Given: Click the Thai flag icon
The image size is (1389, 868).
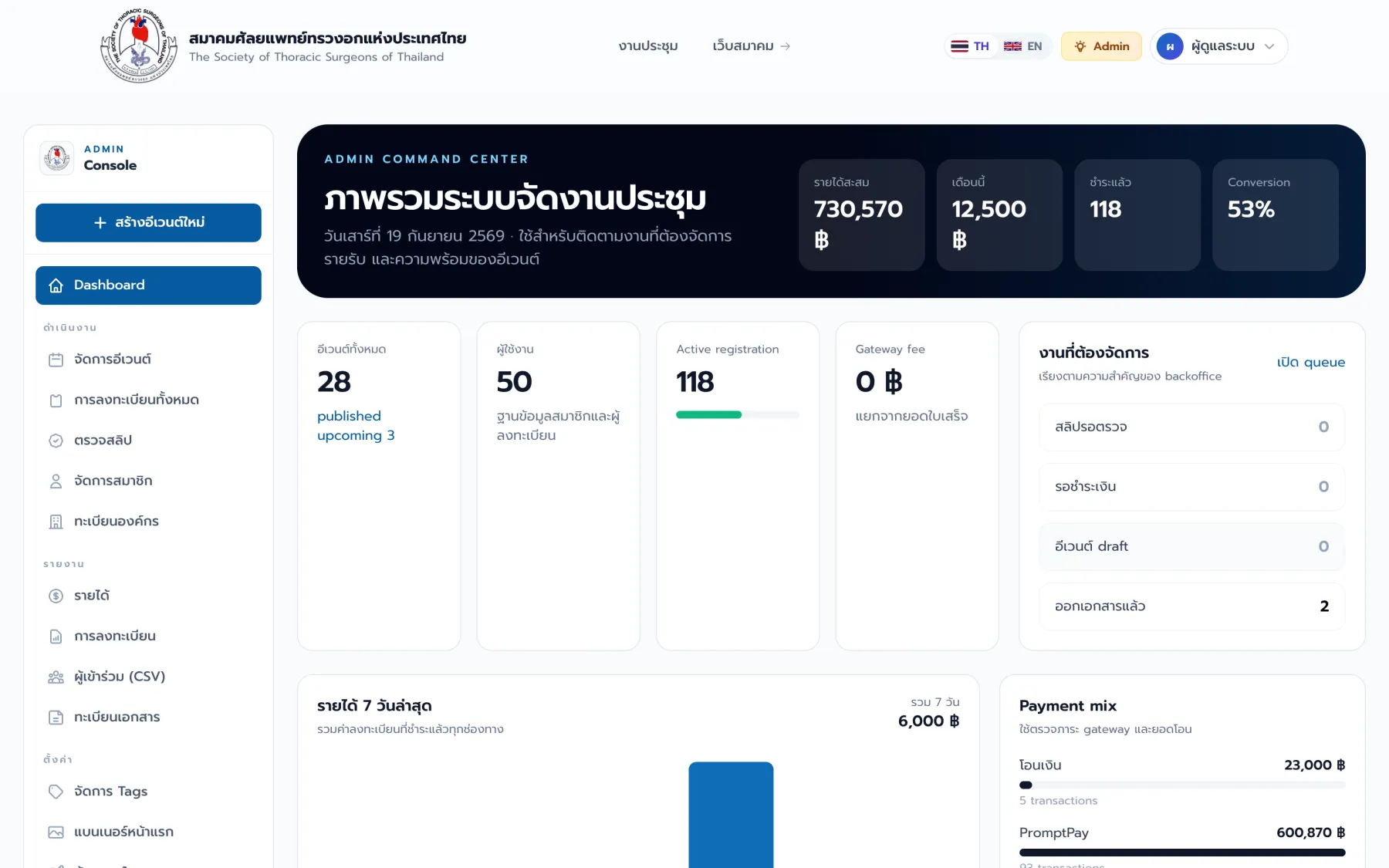Looking at the screenshot, I should 959,46.
